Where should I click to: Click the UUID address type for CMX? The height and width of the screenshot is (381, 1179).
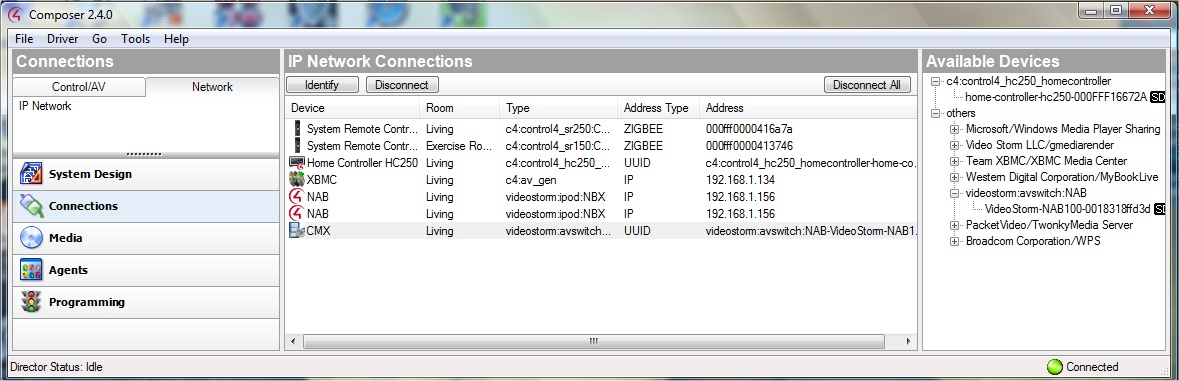click(x=637, y=231)
